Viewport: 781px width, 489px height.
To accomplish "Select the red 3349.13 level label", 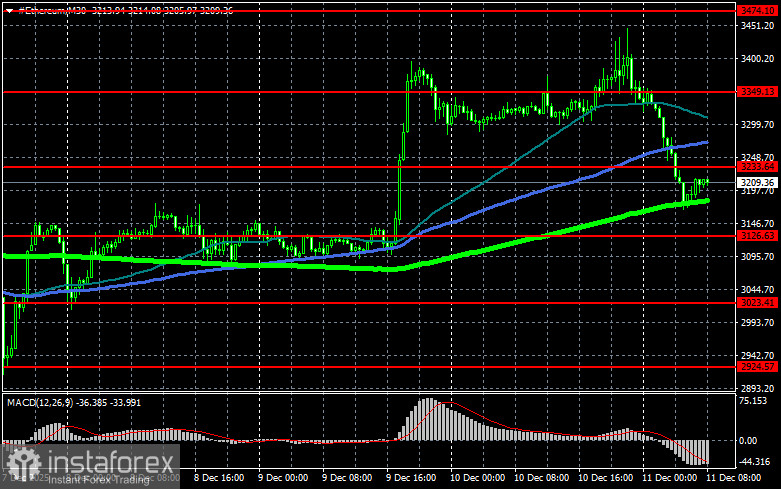I will click(x=757, y=92).
